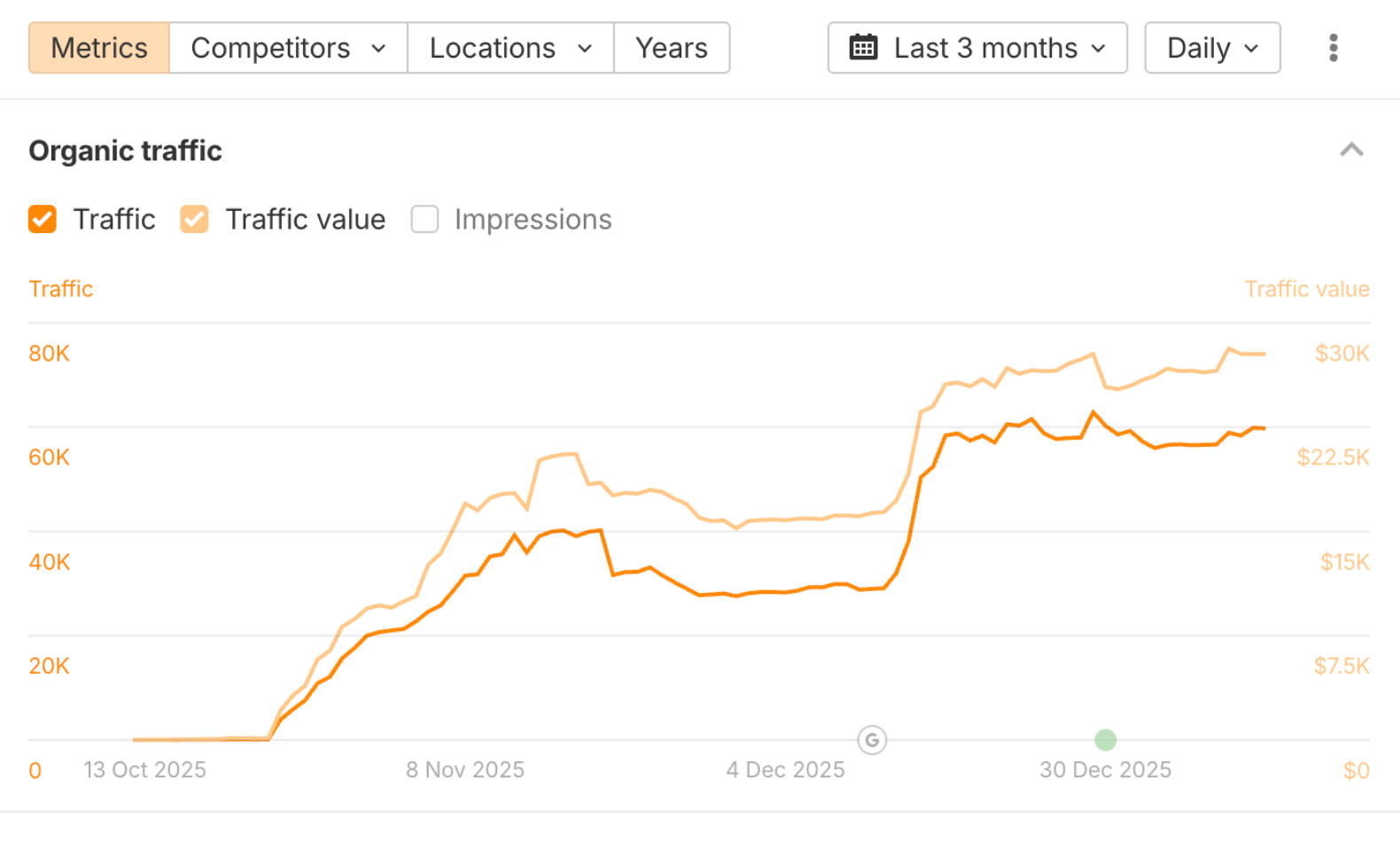1400x842 pixels.
Task: Open the Last 3 months date range selector
Action: [977, 48]
